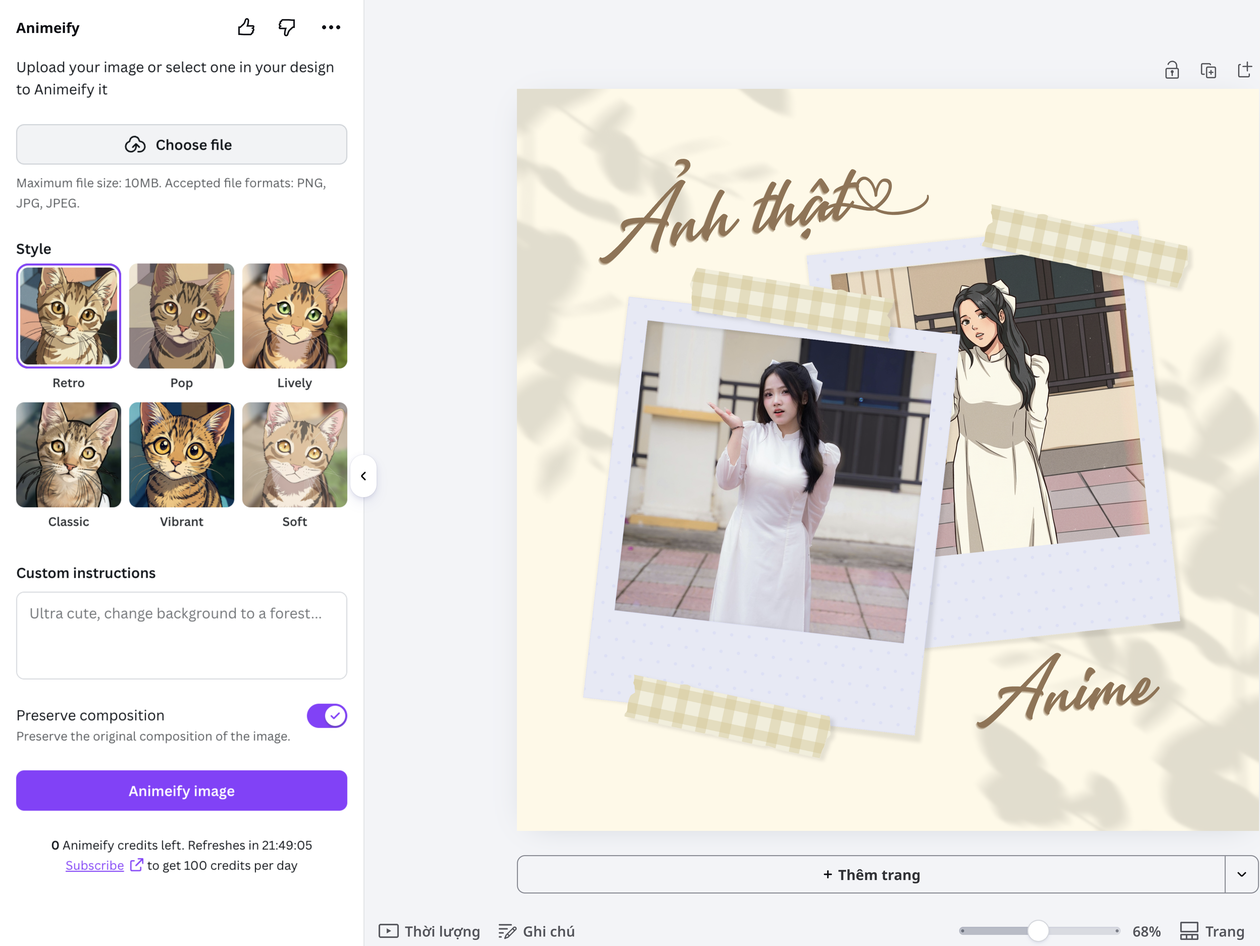Select the Retro style thumbnail
The image size is (1260, 946).
tap(69, 316)
